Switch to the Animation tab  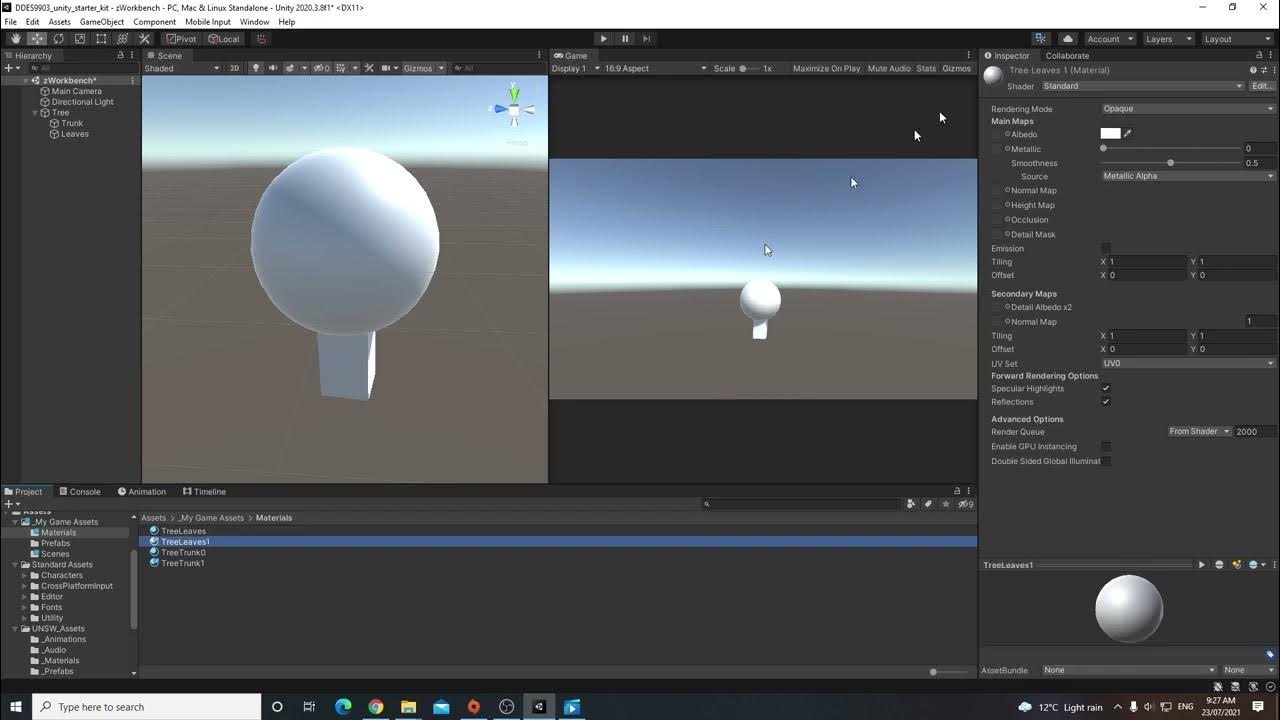pyautogui.click(x=141, y=492)
